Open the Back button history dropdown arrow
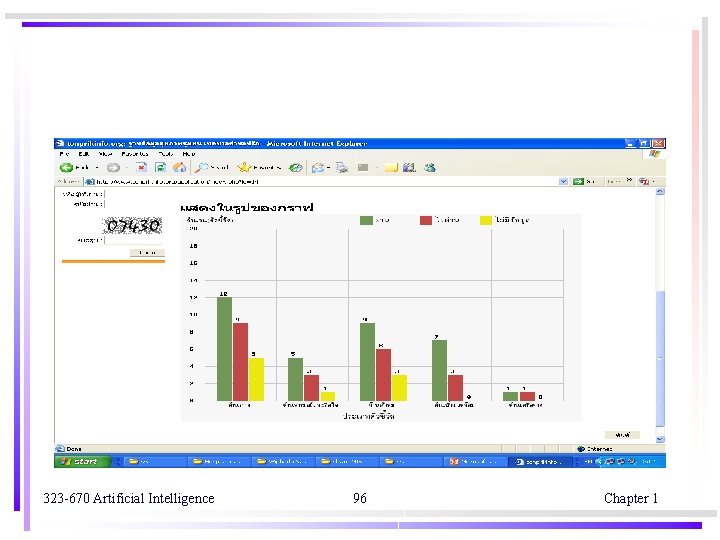 pos(97,168)
